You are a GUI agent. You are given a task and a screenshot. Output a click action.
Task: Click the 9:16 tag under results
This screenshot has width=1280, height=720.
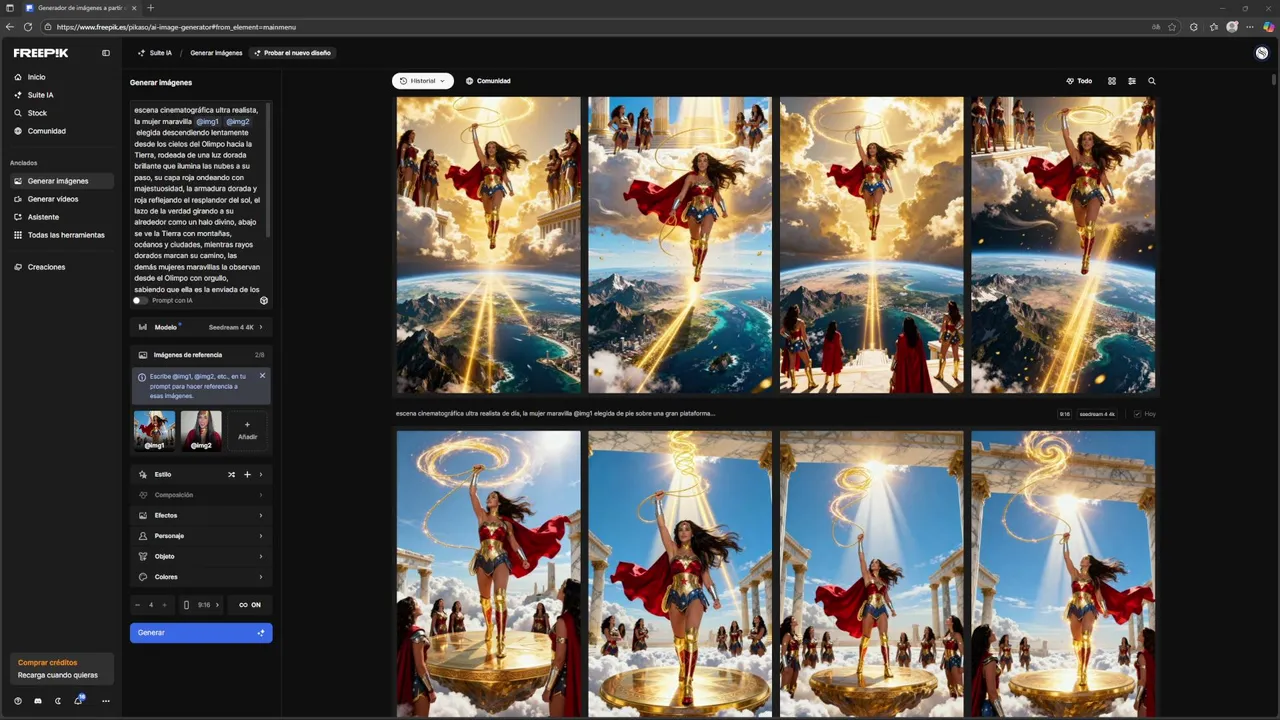1065,414
